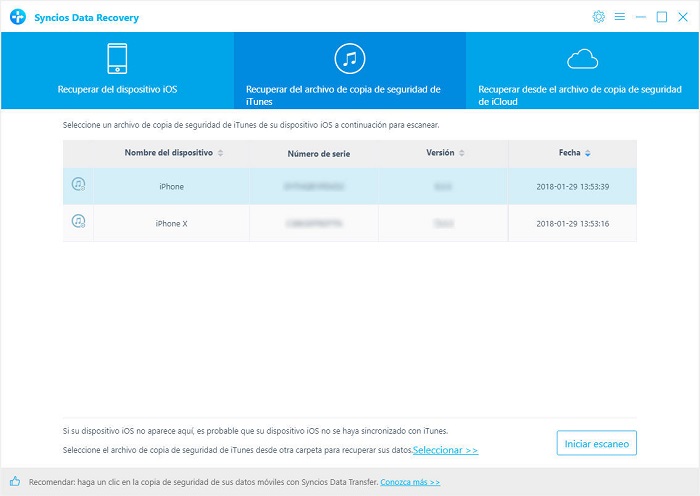Sort by Nombre del dispositivo arrow
This screenshot has width=700, height=496.
pos(220,153)
